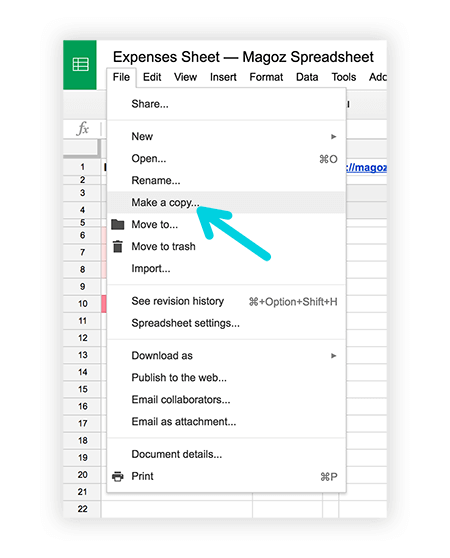Open the magoz hyperlink in row 1

pyautogui.click(x=366, y=167)
